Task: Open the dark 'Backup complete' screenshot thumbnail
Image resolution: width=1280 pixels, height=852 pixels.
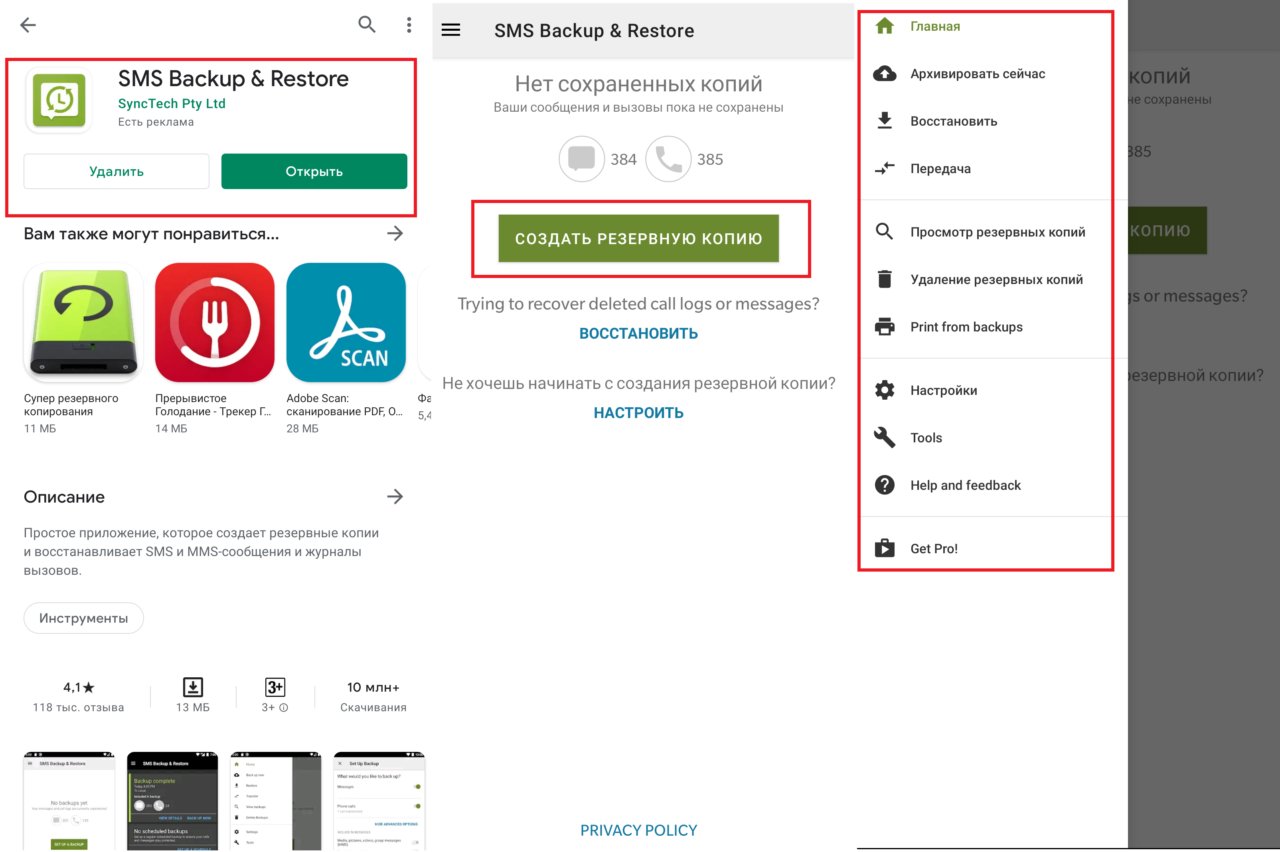Action: pos(172,802)
